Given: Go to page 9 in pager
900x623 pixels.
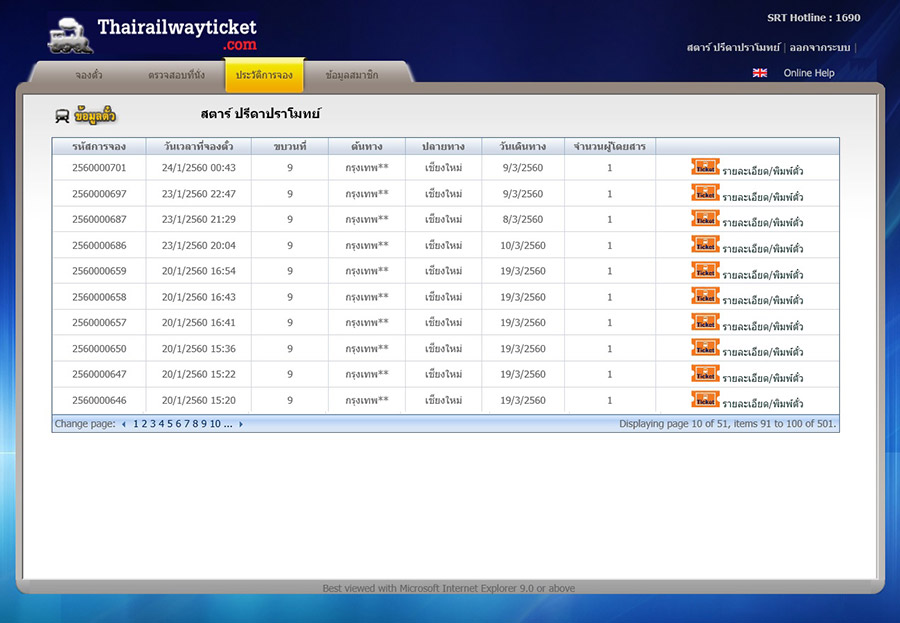Looking at the screenshot, I should pos(204,424).
